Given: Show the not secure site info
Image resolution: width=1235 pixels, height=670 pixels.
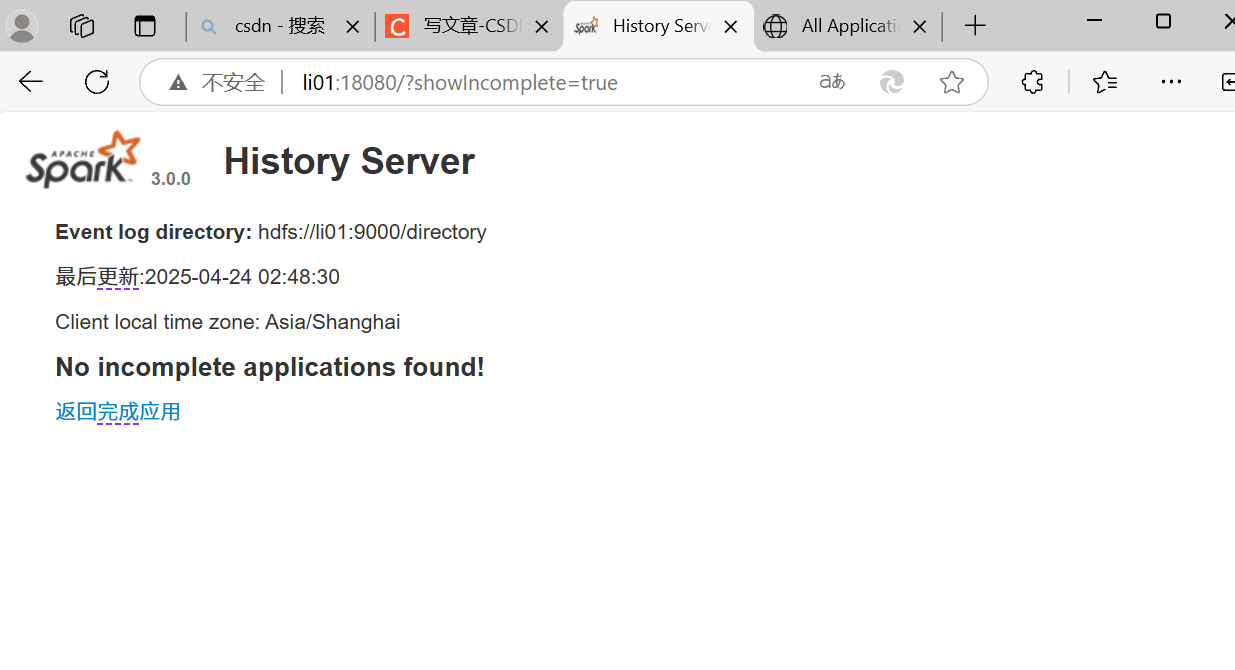Looking at the screenshot, I should click(x=218, y=83).
